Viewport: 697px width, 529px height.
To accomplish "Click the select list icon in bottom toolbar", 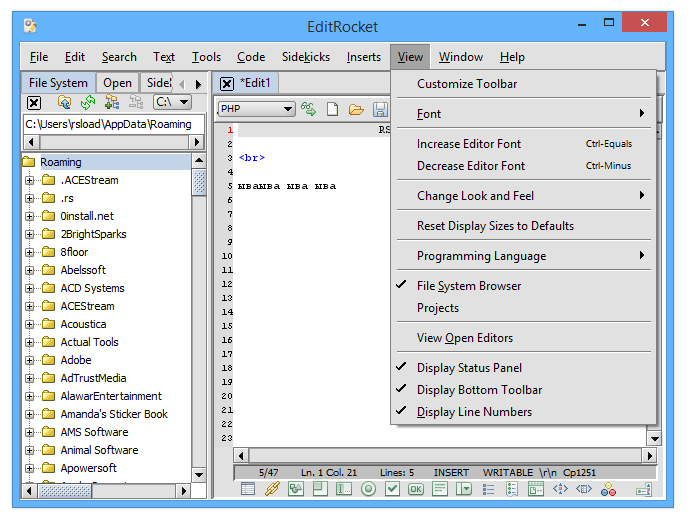I will tap(464, 489).
